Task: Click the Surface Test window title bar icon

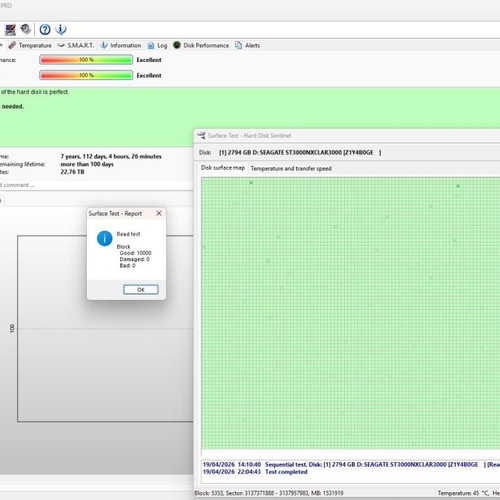Action: pos(201,135)
